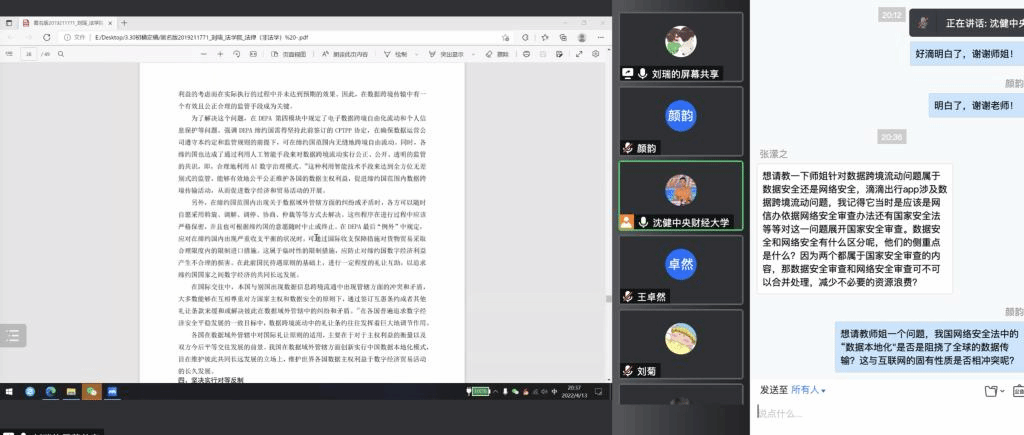The height and width of the screenshot is (435, 1024).
Task: Open PDF viewer settings gear
Action: (x=597, y=53)
